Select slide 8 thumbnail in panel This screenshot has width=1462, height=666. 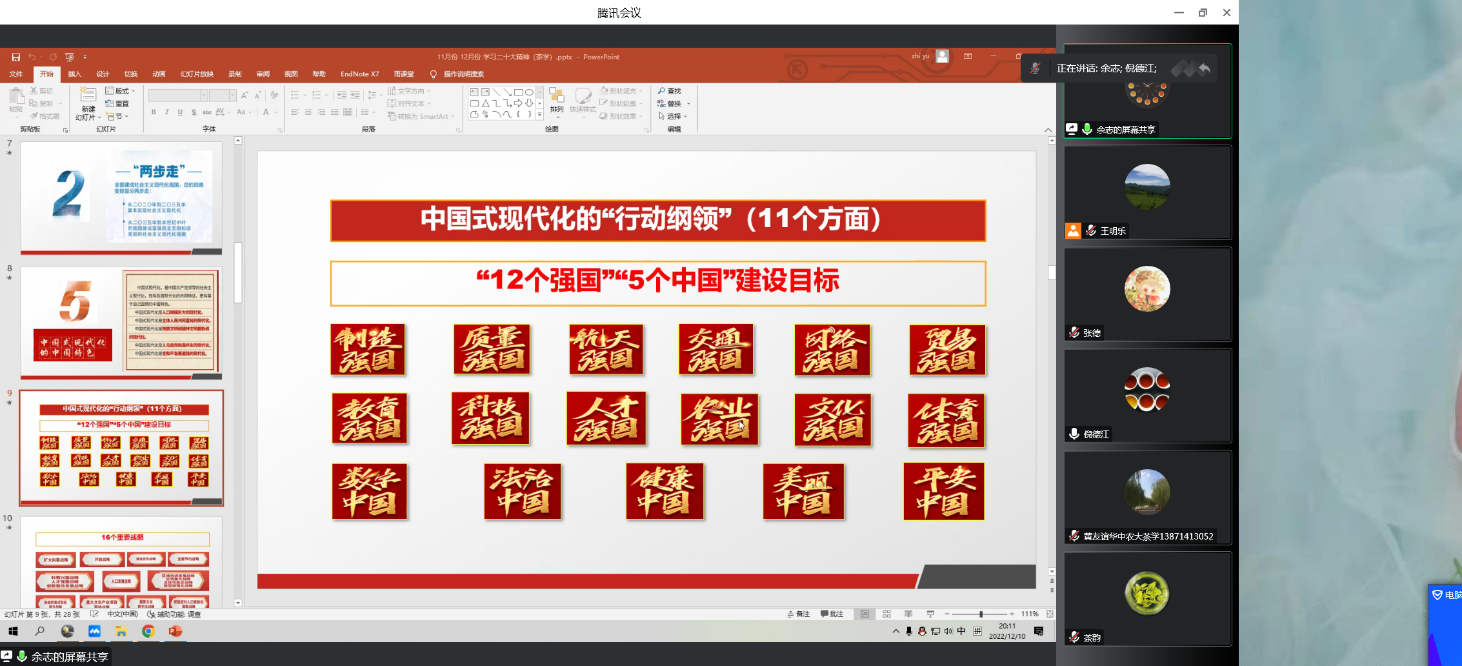click(121, 325)
